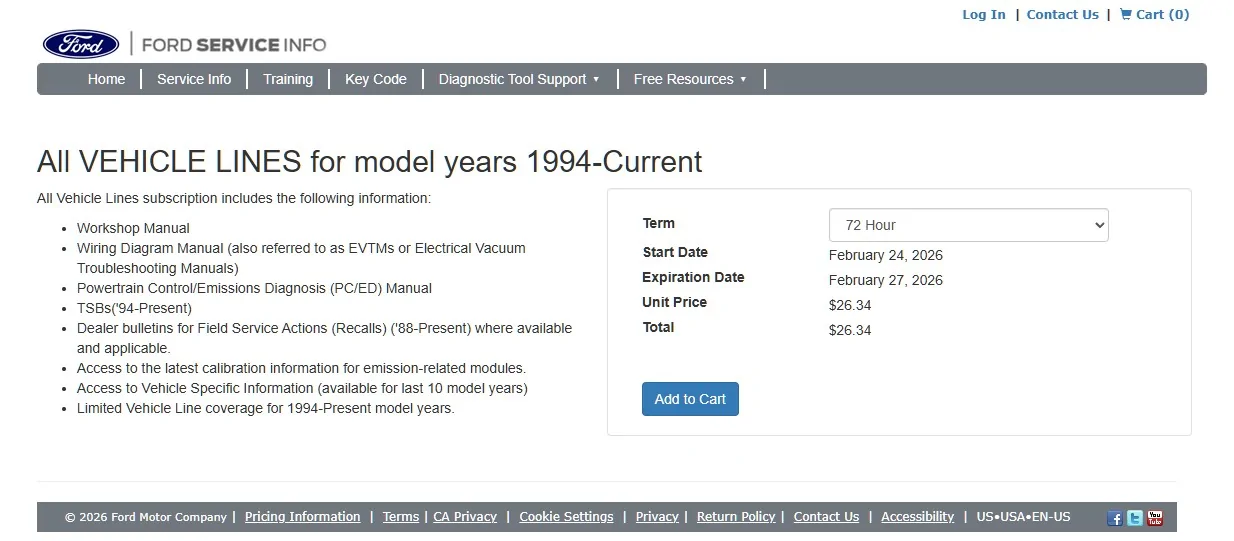The image size is (1234, 541).
Task: Open the Pricing Information footer link
Action: (302, 517)
